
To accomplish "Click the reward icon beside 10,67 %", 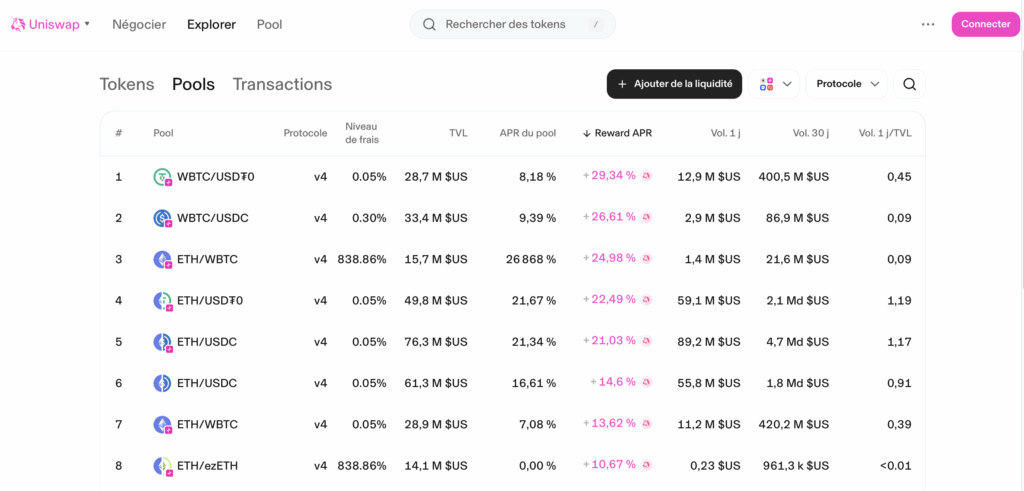I will point(647,465).
